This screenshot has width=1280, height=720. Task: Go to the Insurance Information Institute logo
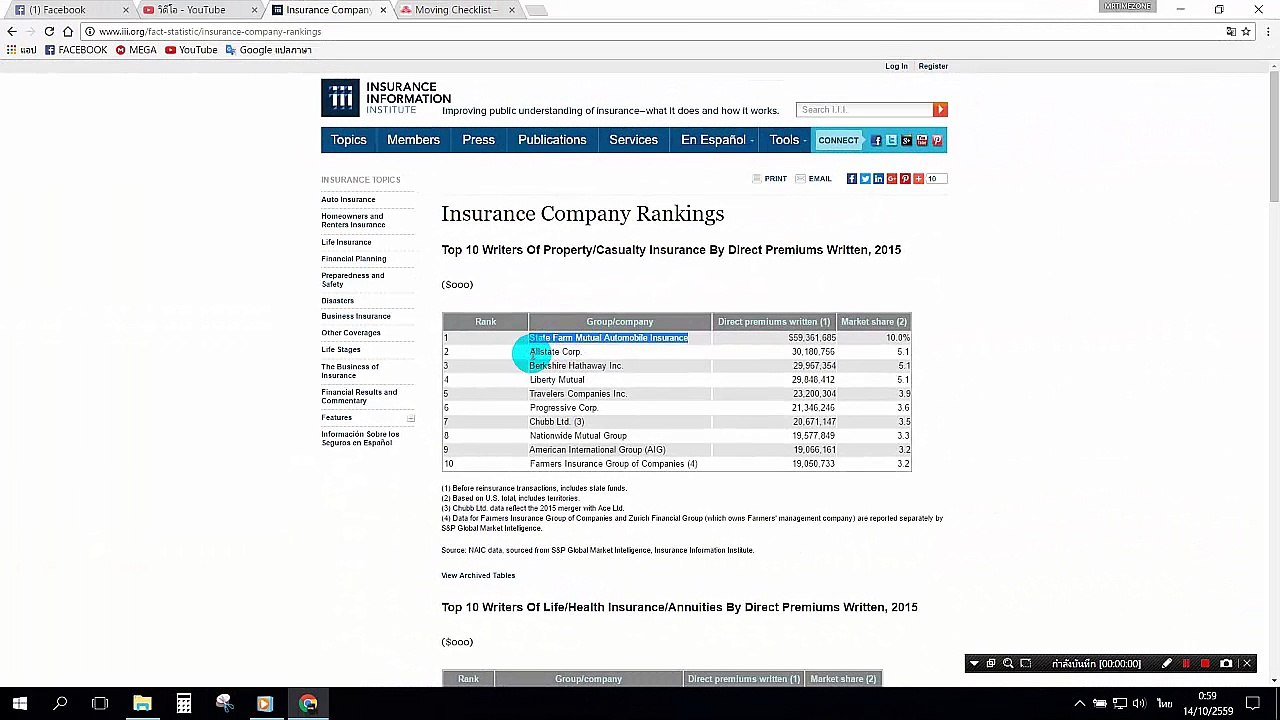tap(386, 98)
